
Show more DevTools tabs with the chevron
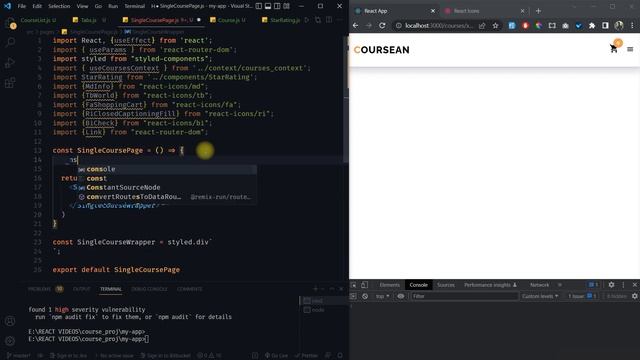[x=560, y=285]
